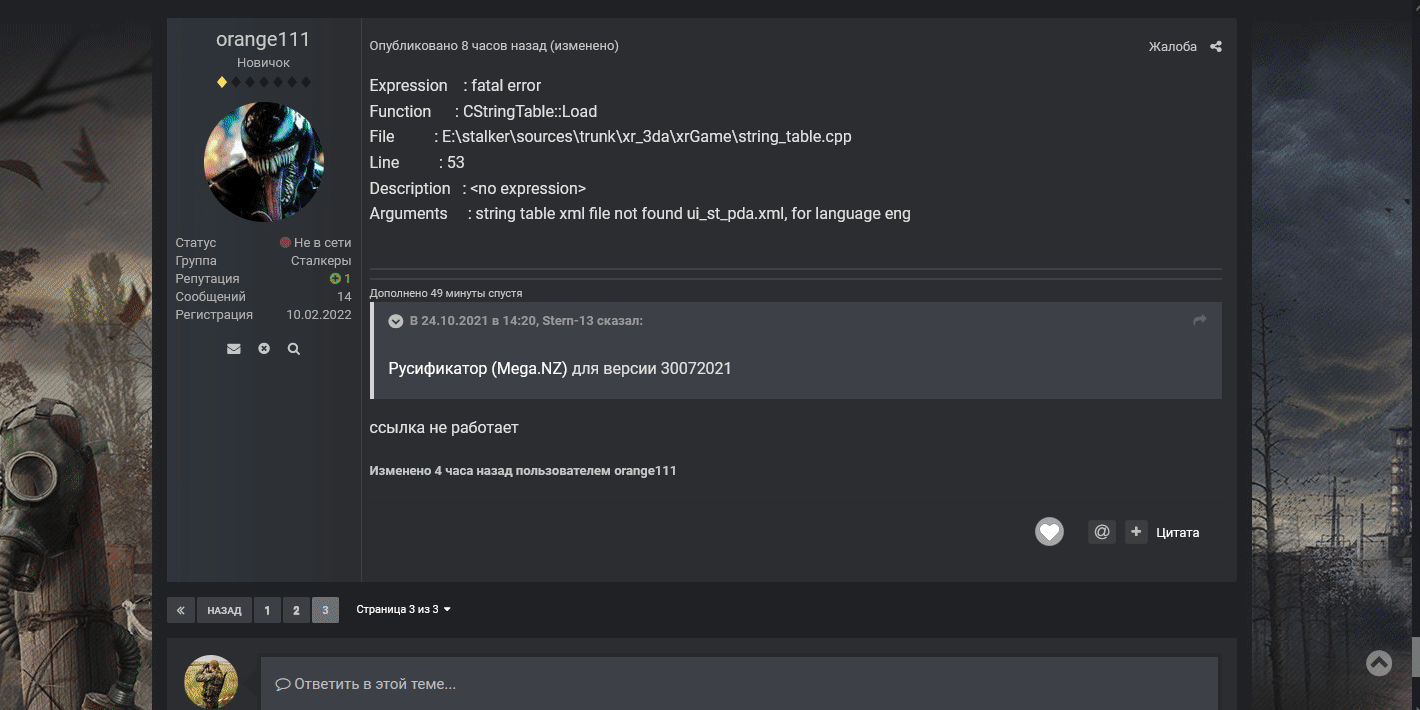Open the Страница 3 из 3 page dropdown
The image size is (1420, 710).
click(402, 609)
